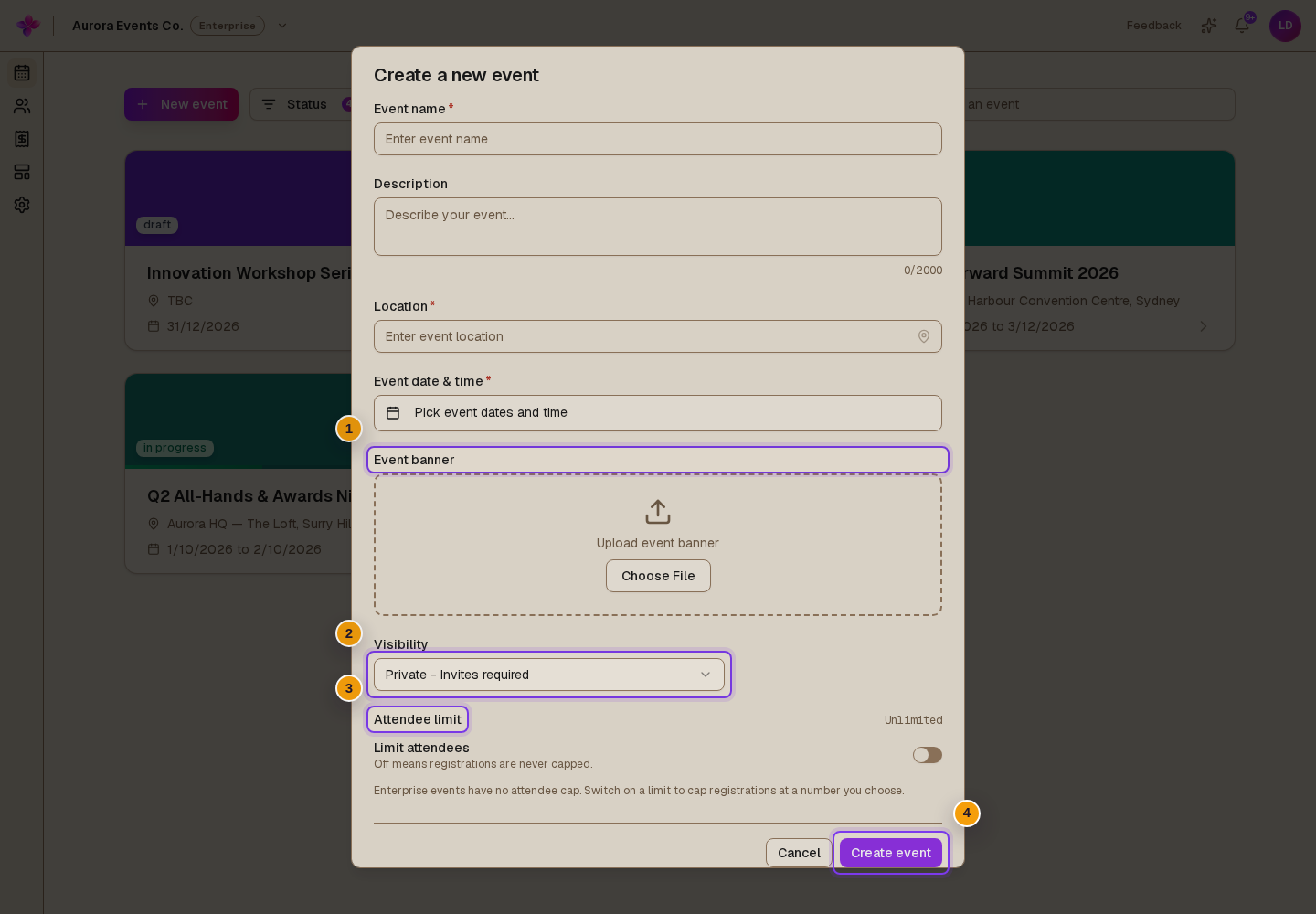This screenshot has width=1316, height=914.
Task: Click the upload arrow icon in banner area
Action: (658, 512)
